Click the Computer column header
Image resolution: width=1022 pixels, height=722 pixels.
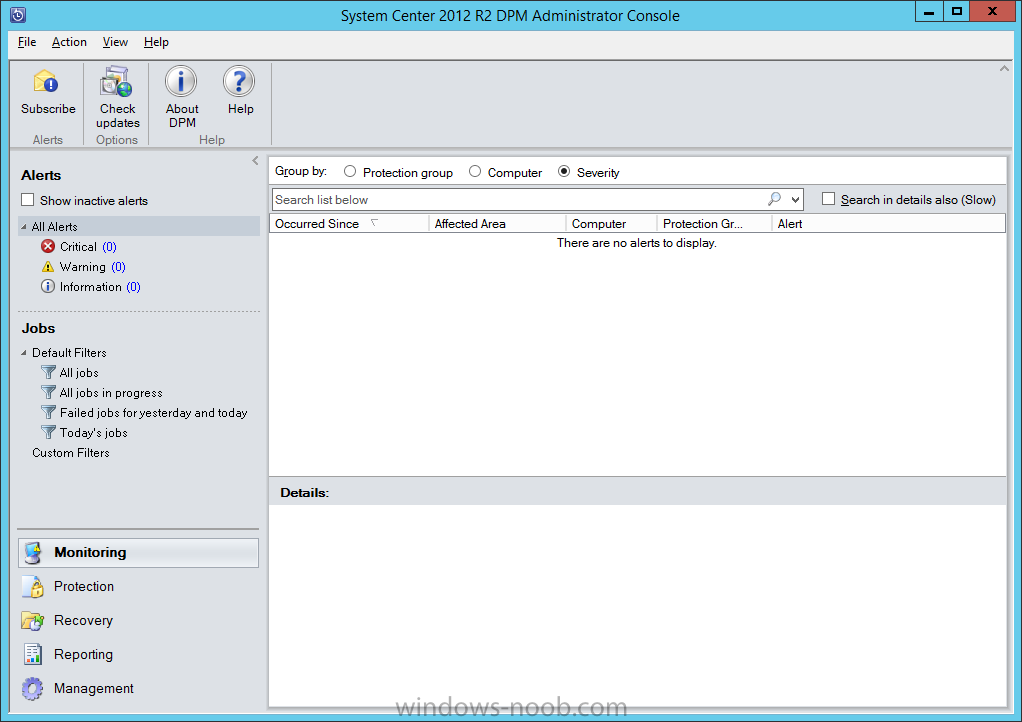tap(611, 224)
